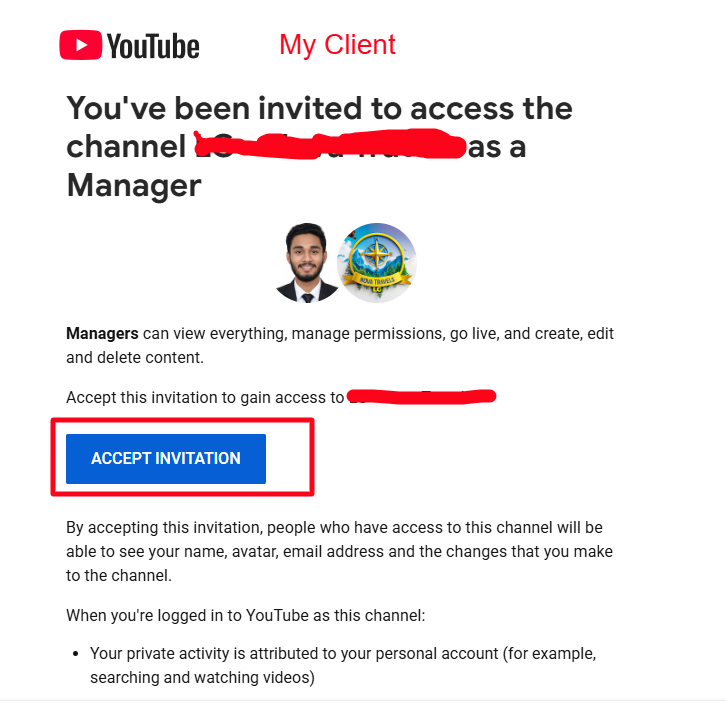Viewport: 726px width, 726px height.
Task: Click the word 'Manager' ending the heading
Action: point(134,186)
